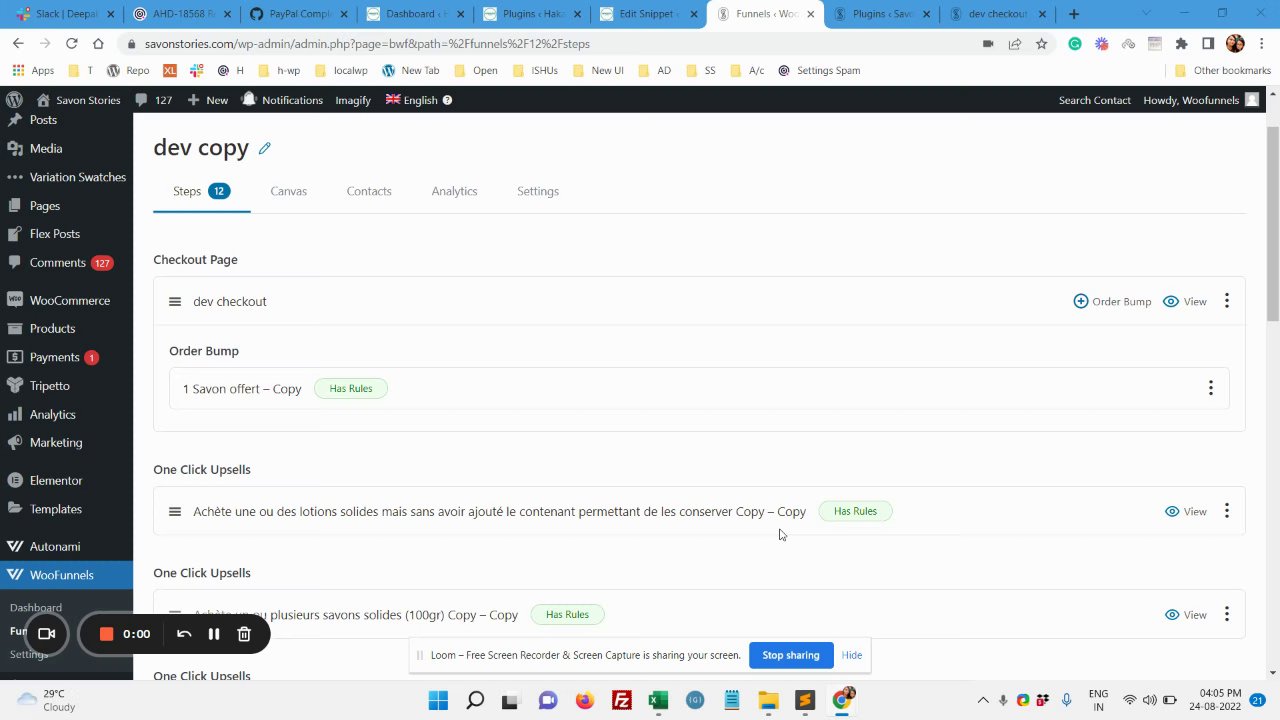Open Howdy, Woofunnels account menu
This screenshot has height=720, width=1280.
pos(1201,100)
